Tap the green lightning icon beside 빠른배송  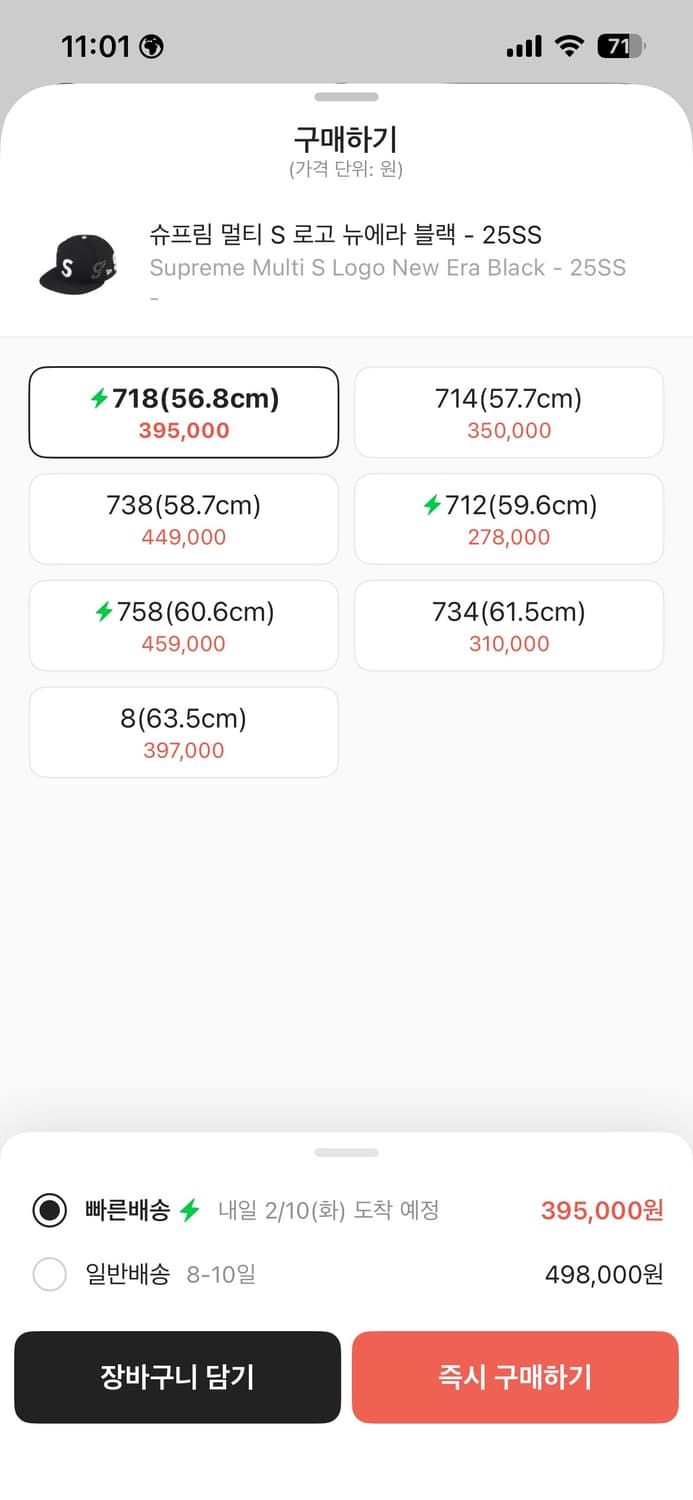[x=190, y=1211]
